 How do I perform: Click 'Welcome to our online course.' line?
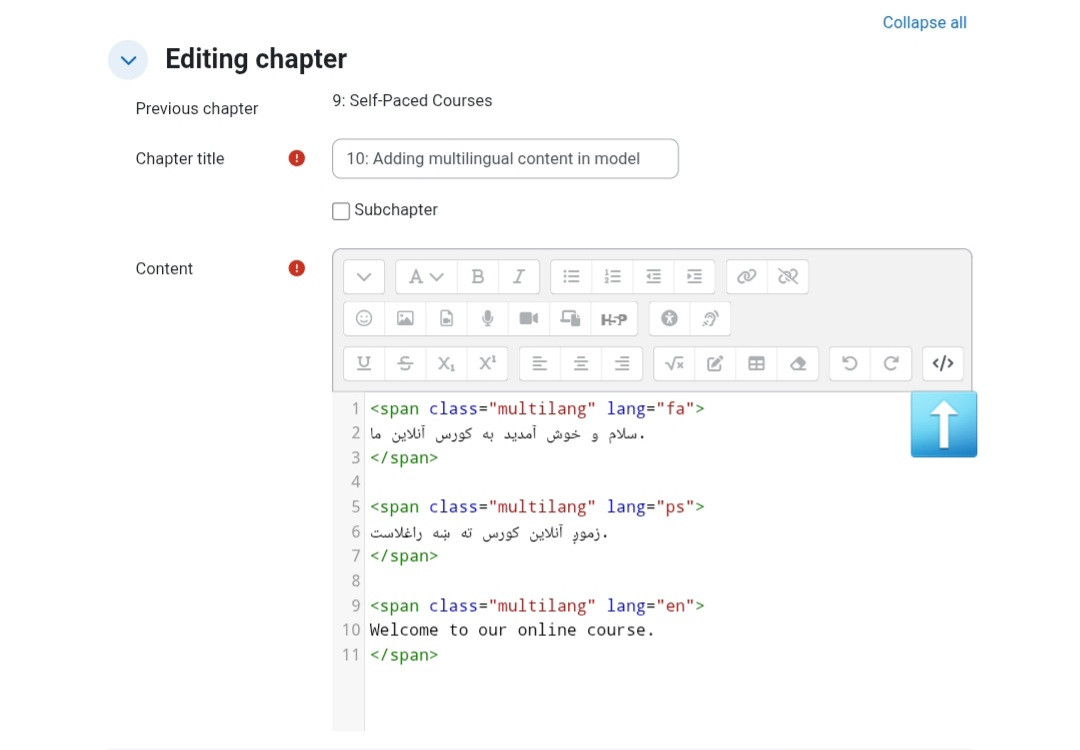coord(512,630)
